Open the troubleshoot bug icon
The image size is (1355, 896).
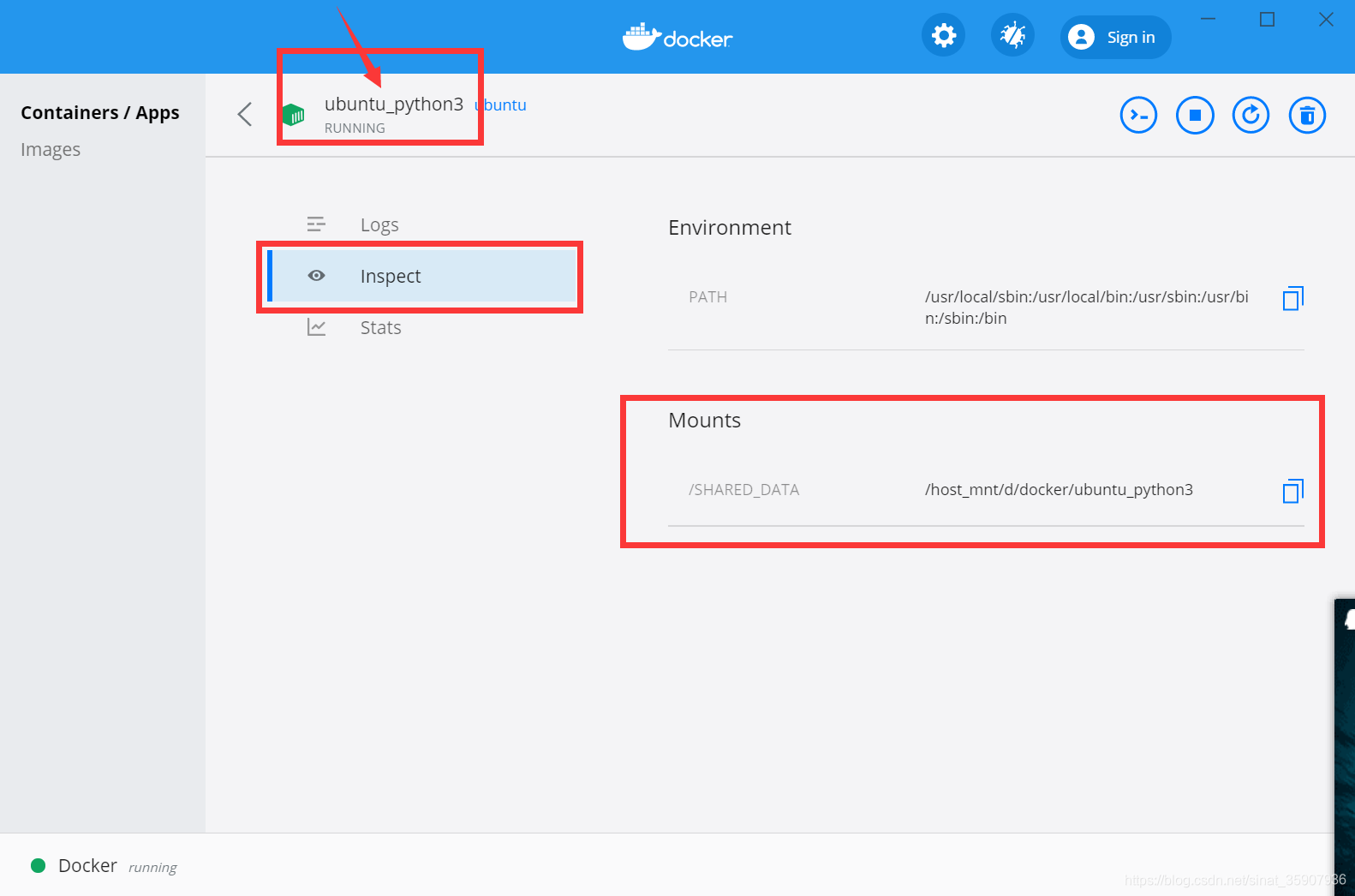1012,36
